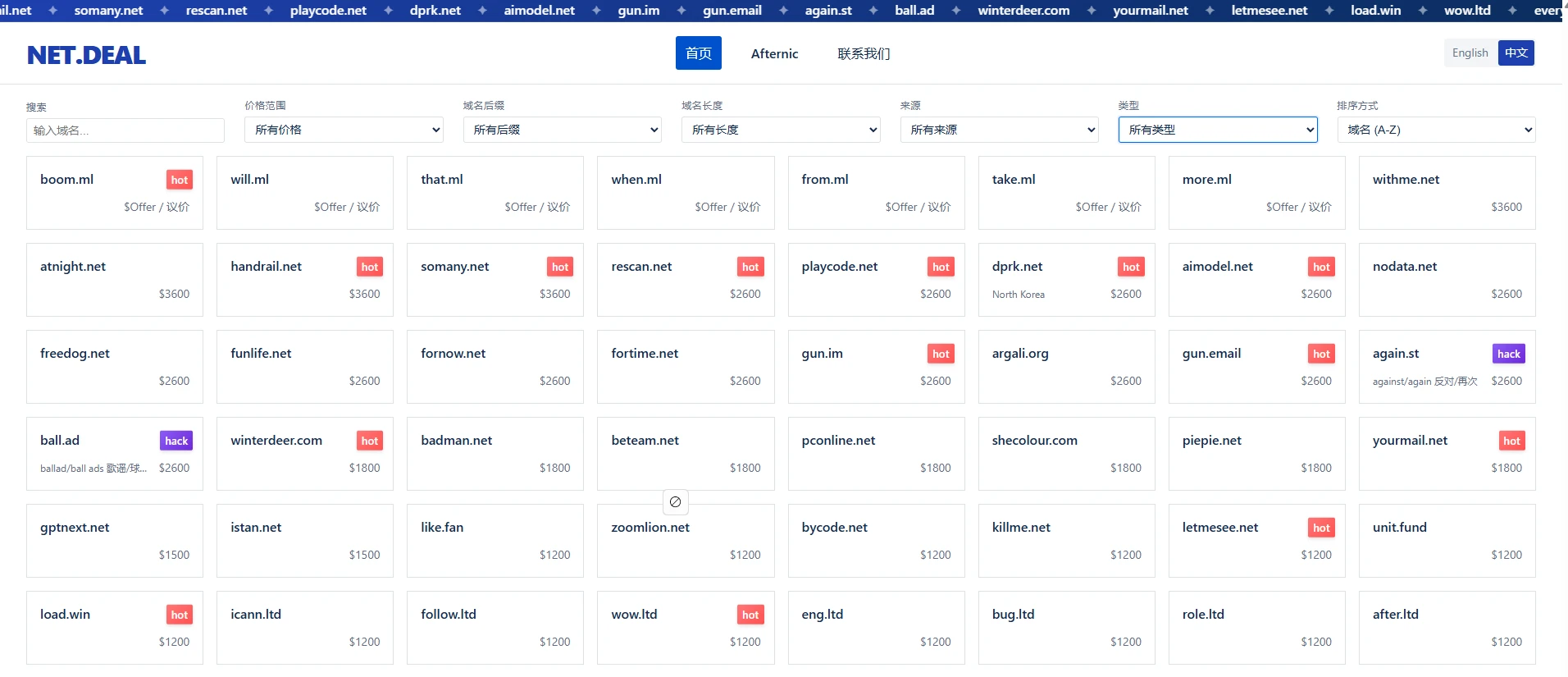Click the hot badge on dprk.net card
The height and width of the screenshot is (677, 1568).
point(1131,267)
